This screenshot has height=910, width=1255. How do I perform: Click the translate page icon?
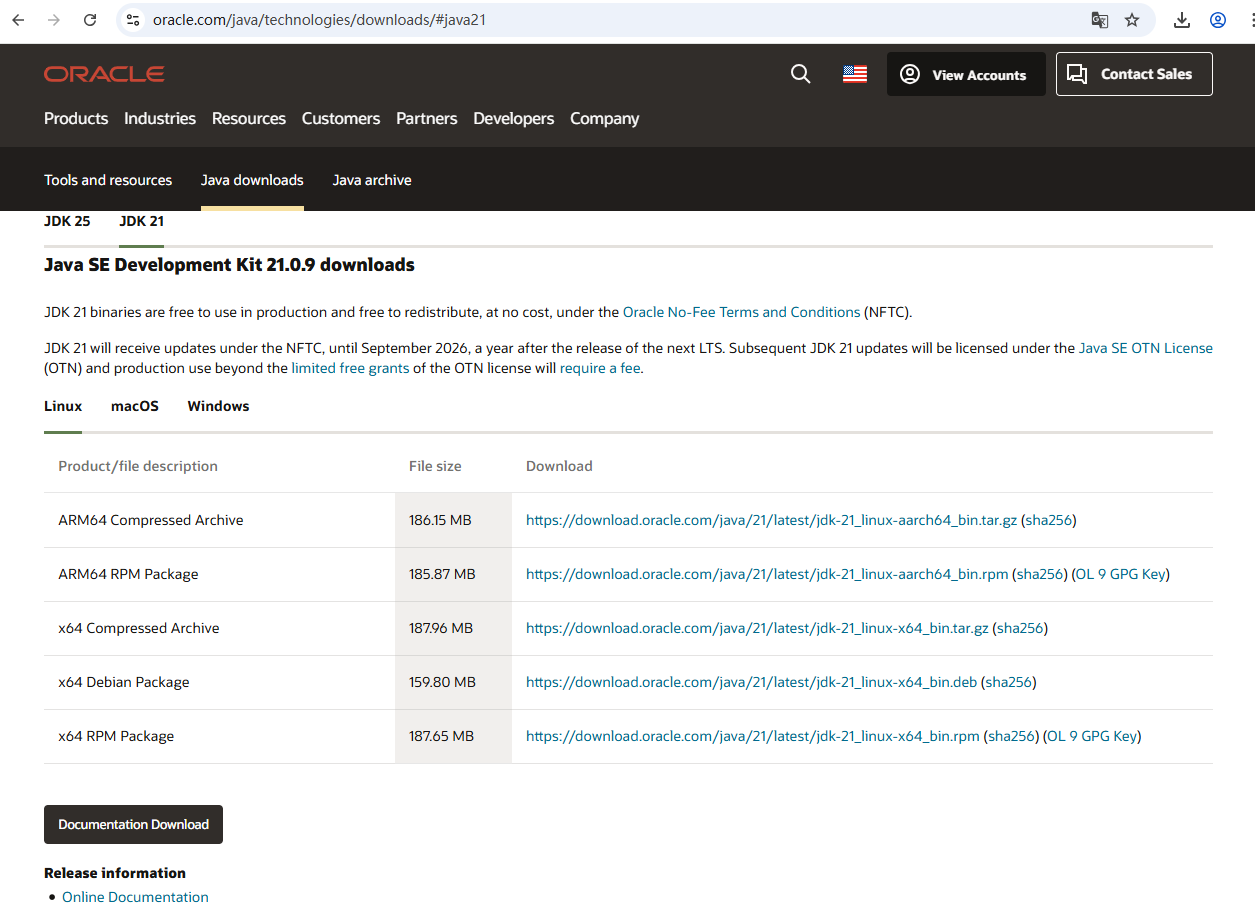coord(1099,20)
